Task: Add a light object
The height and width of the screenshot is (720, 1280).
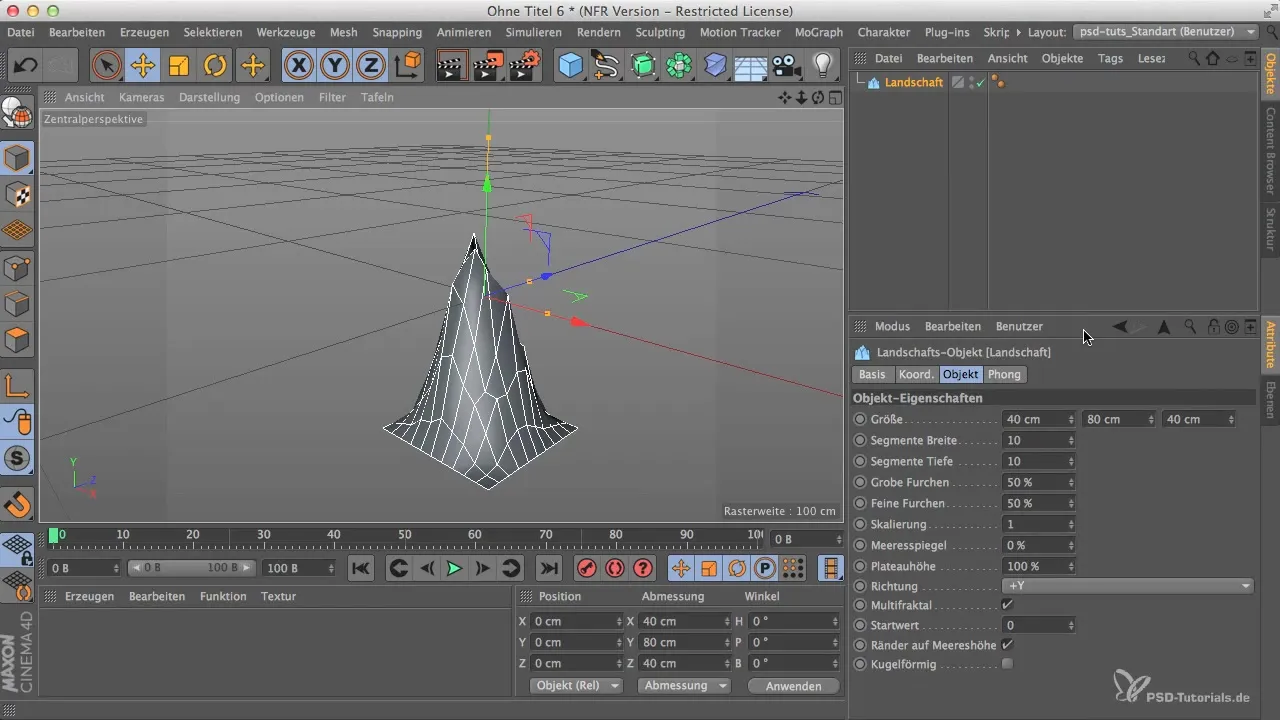Action: tap(823, 66)
